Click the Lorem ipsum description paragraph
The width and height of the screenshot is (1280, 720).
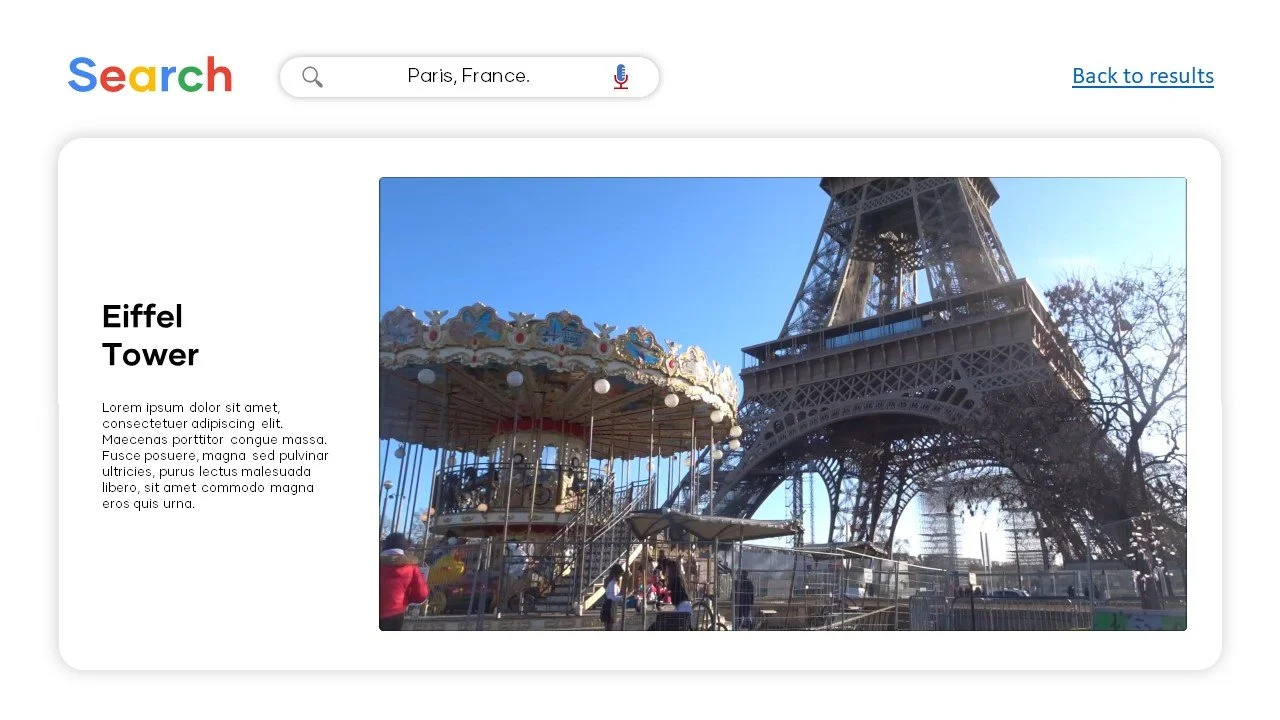(x=214, y=455)
